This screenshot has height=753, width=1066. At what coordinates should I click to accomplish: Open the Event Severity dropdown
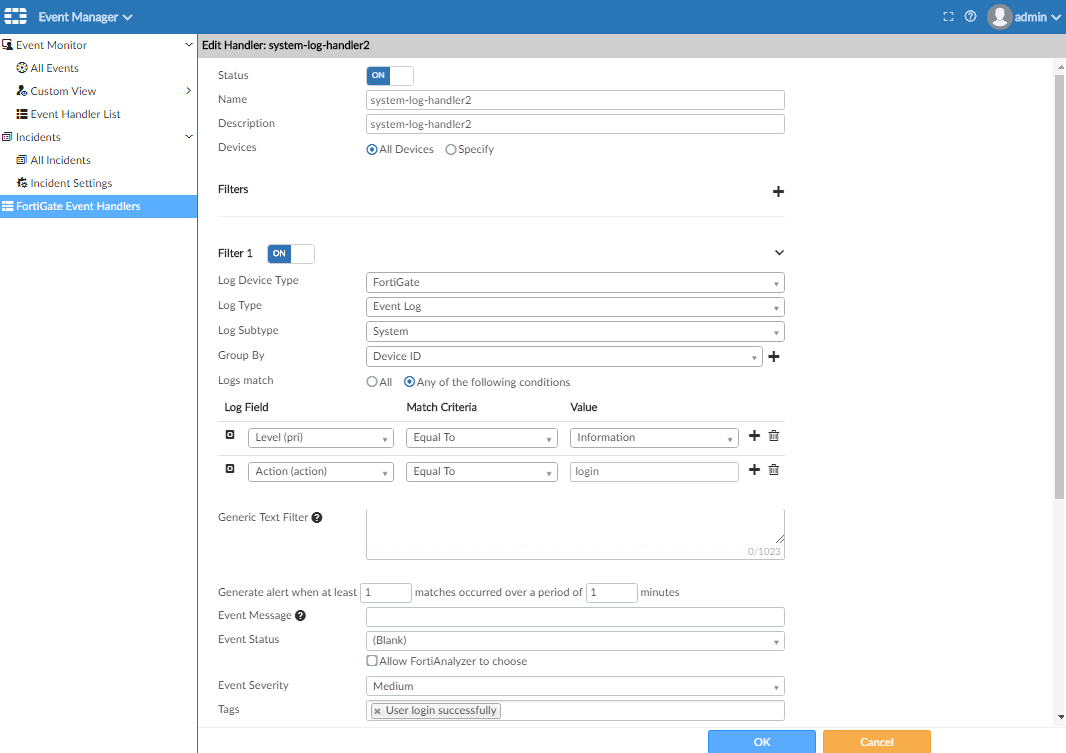[575, 686]
